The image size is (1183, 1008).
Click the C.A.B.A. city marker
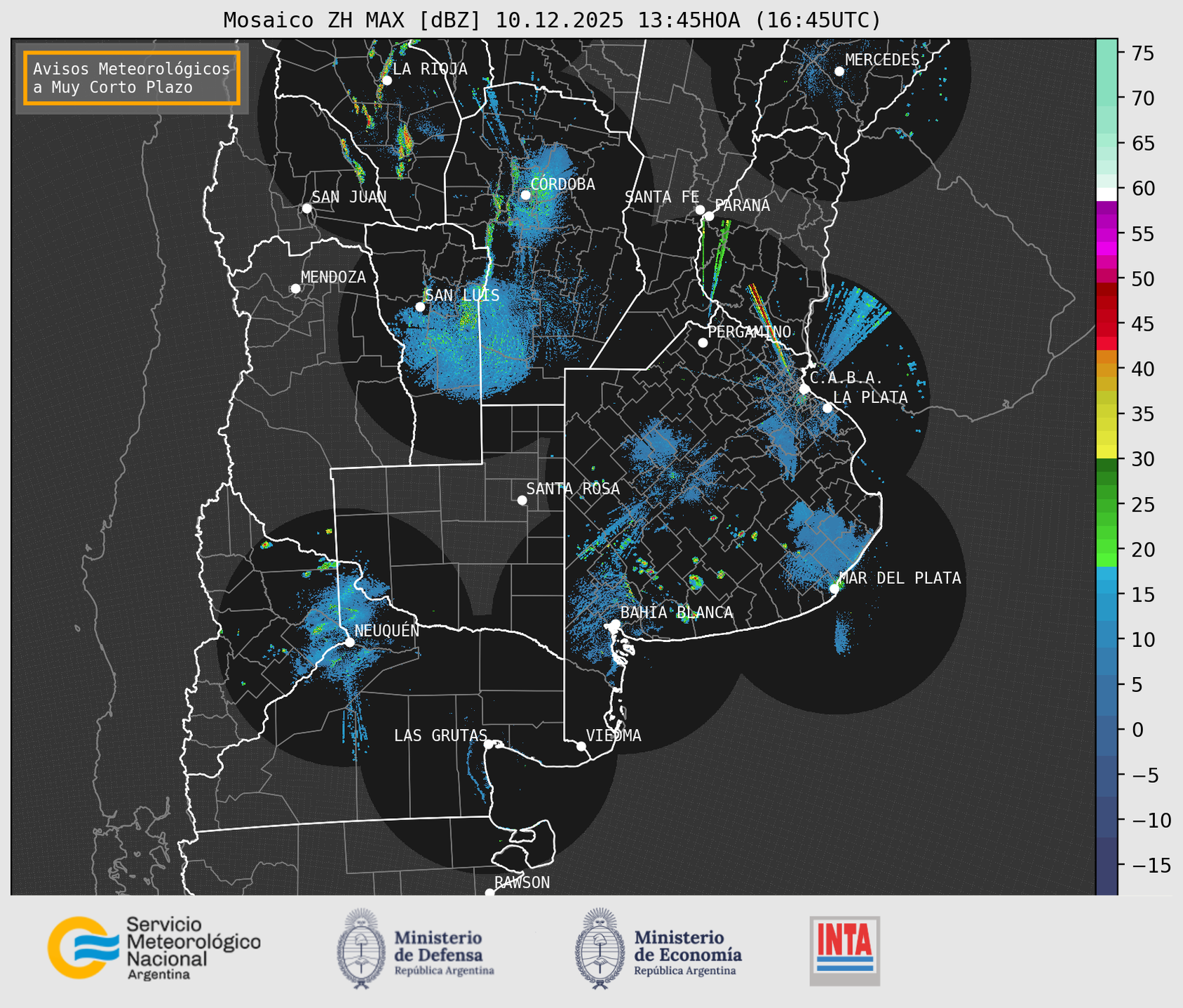(x=804, y=389)
